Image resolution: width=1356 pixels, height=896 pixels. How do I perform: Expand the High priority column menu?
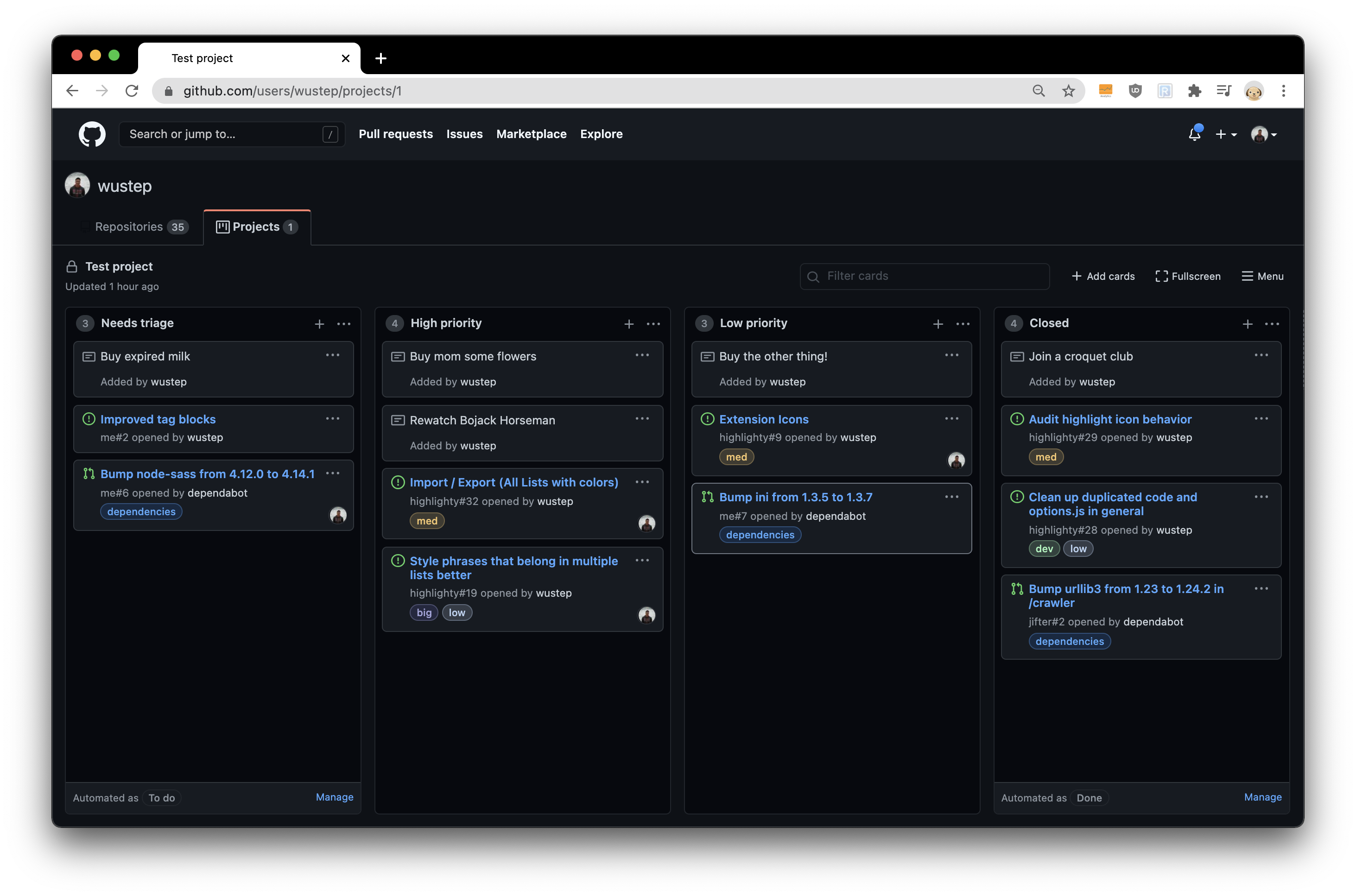click(x=655, y=322)
